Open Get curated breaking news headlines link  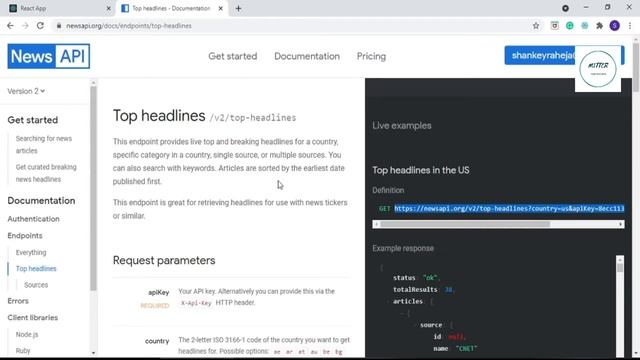click(46, 173)
